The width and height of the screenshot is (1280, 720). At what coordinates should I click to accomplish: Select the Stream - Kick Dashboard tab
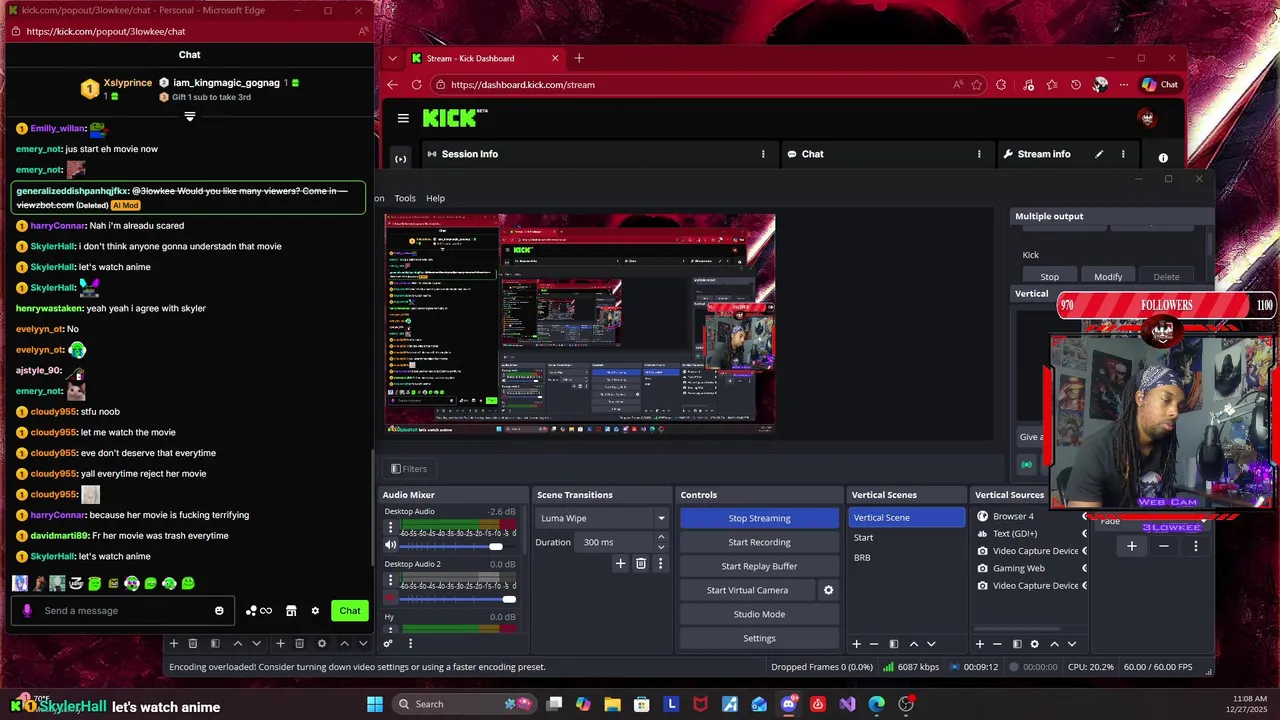click(x=485, y=58)
